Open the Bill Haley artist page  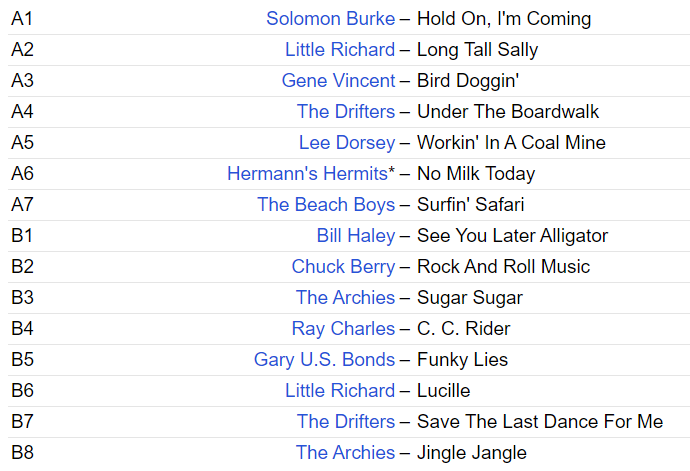pos(356,236)
